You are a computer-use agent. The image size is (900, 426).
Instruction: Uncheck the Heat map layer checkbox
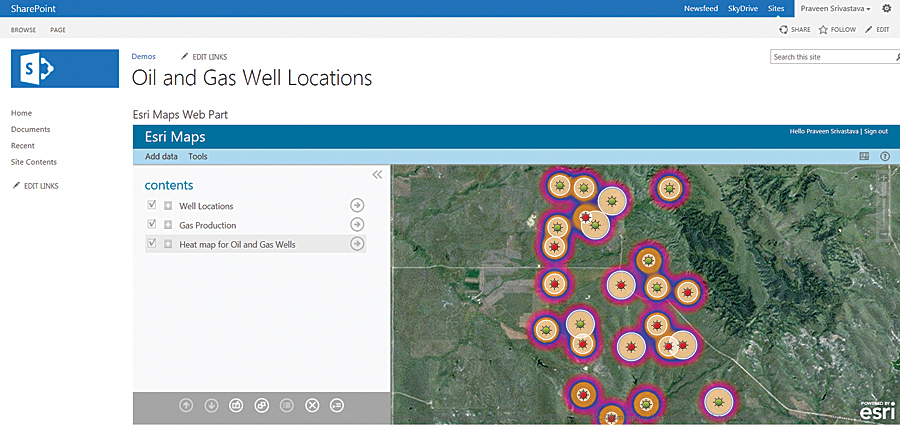(x=152, y=243)
